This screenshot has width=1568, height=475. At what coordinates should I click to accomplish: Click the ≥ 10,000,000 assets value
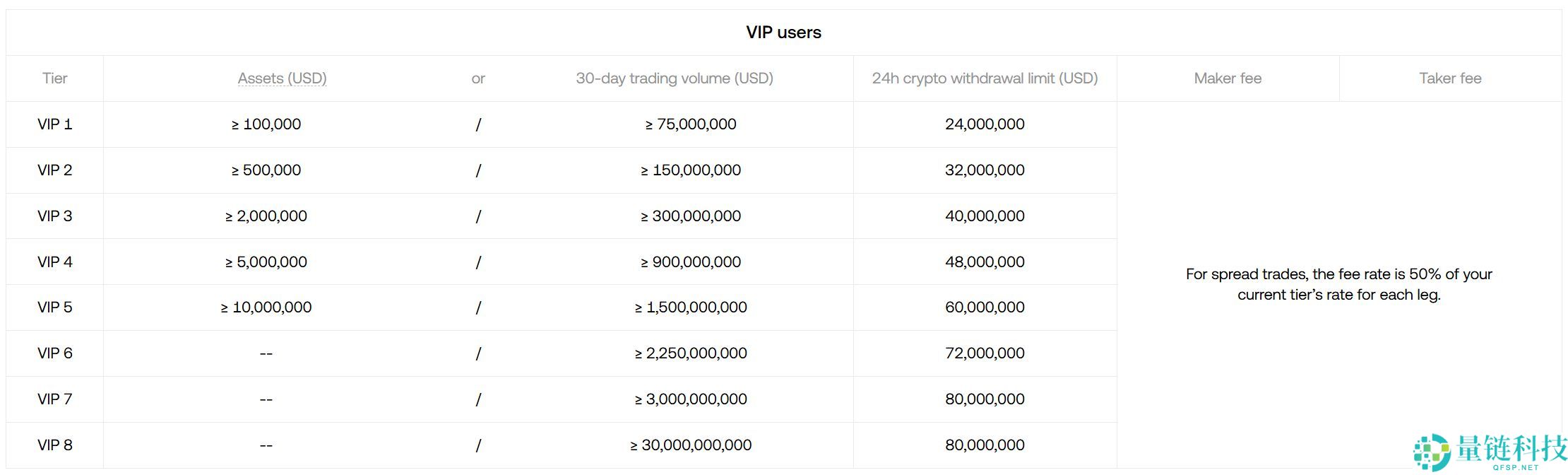coord(266,307)
